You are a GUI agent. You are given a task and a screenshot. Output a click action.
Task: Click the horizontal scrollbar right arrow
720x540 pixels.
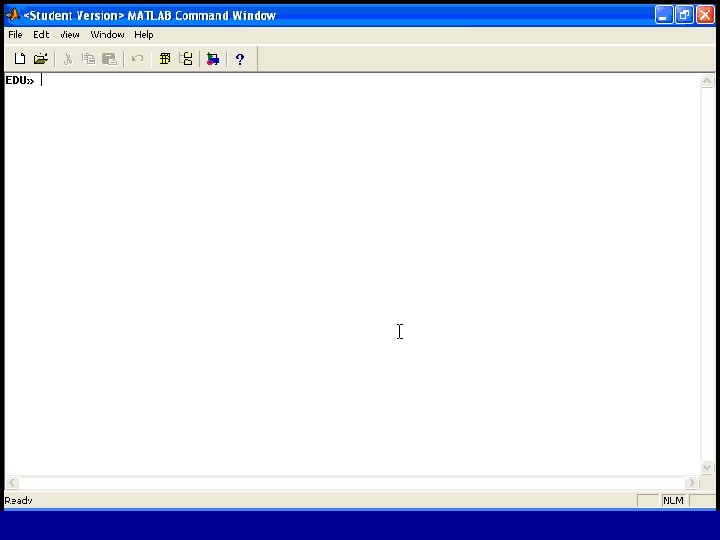pyautogui.click(x=692, y=482)
